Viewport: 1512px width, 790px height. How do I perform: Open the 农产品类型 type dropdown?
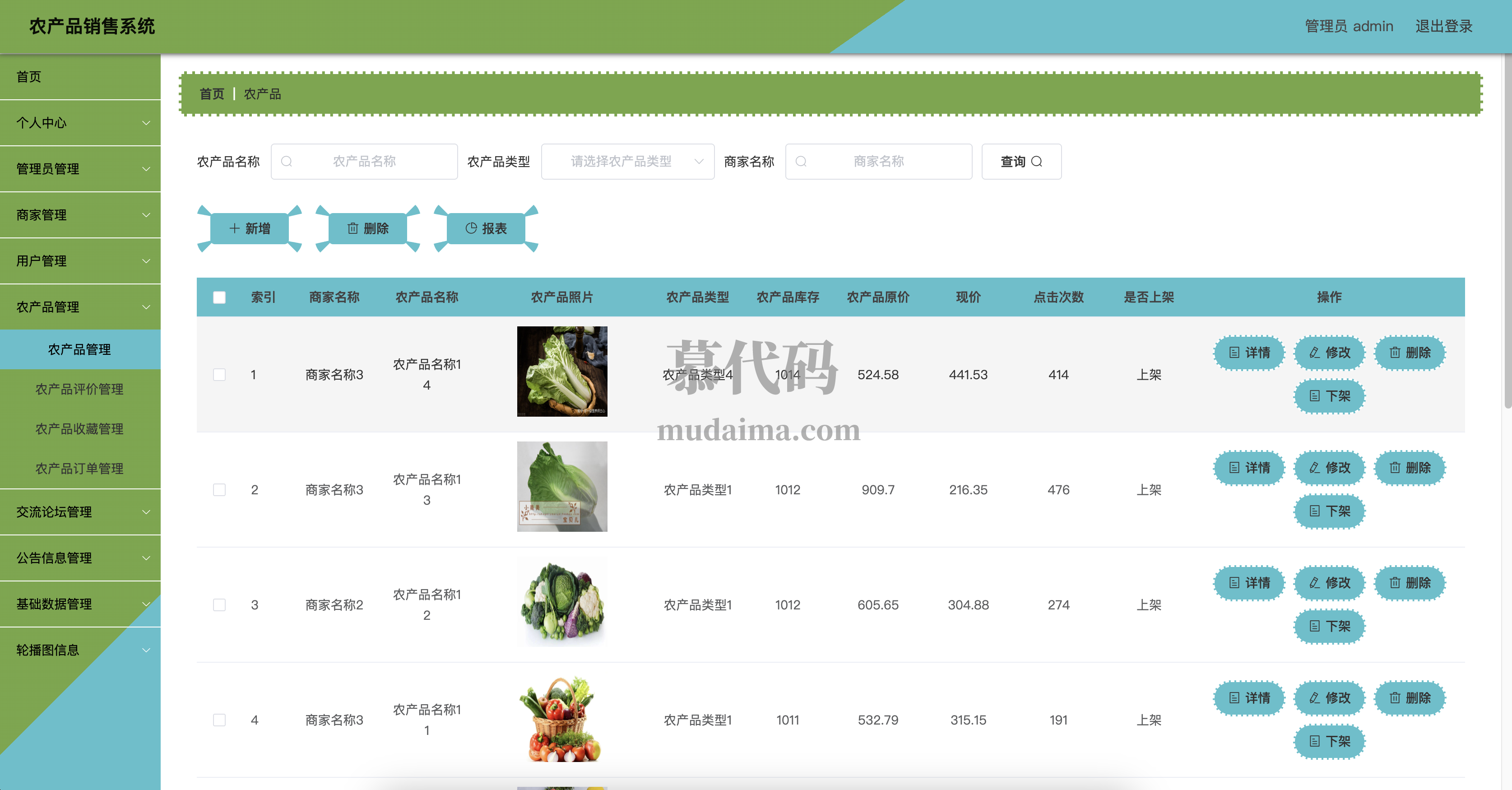click(627, 162)
